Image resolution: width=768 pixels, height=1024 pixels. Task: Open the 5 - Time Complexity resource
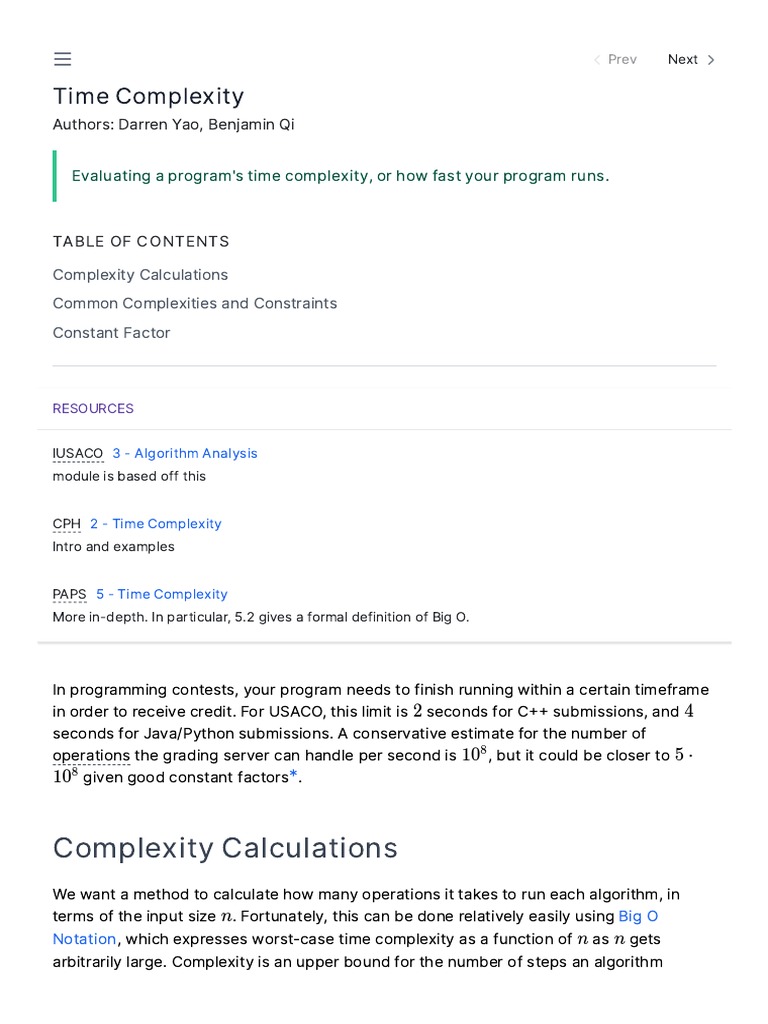pos(162,594)
